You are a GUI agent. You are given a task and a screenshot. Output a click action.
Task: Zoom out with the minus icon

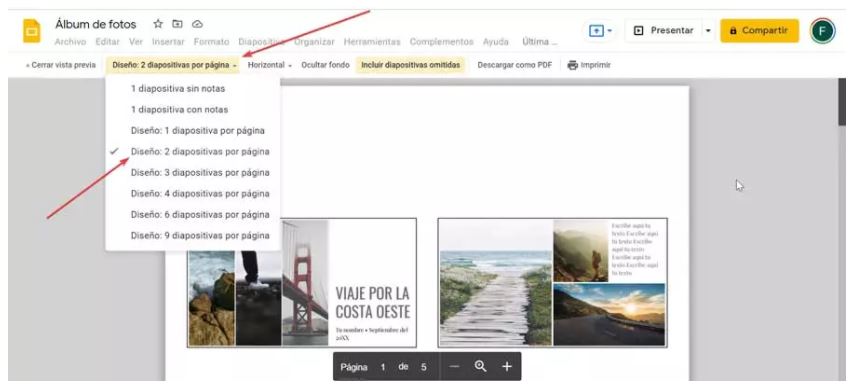coord(454,367)
